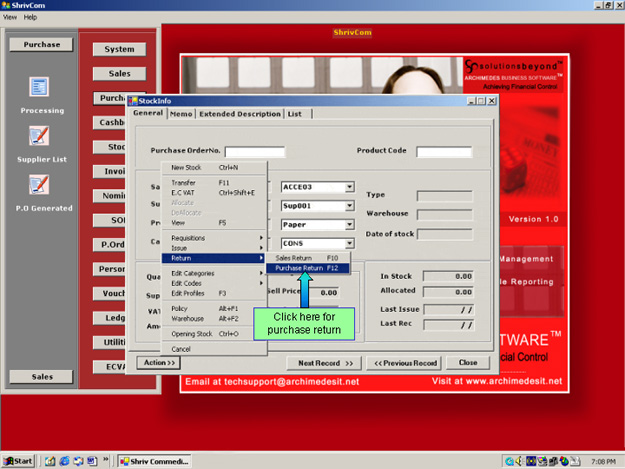
Task: Click the StockInfo window title icon
Action: coord(132,101)
